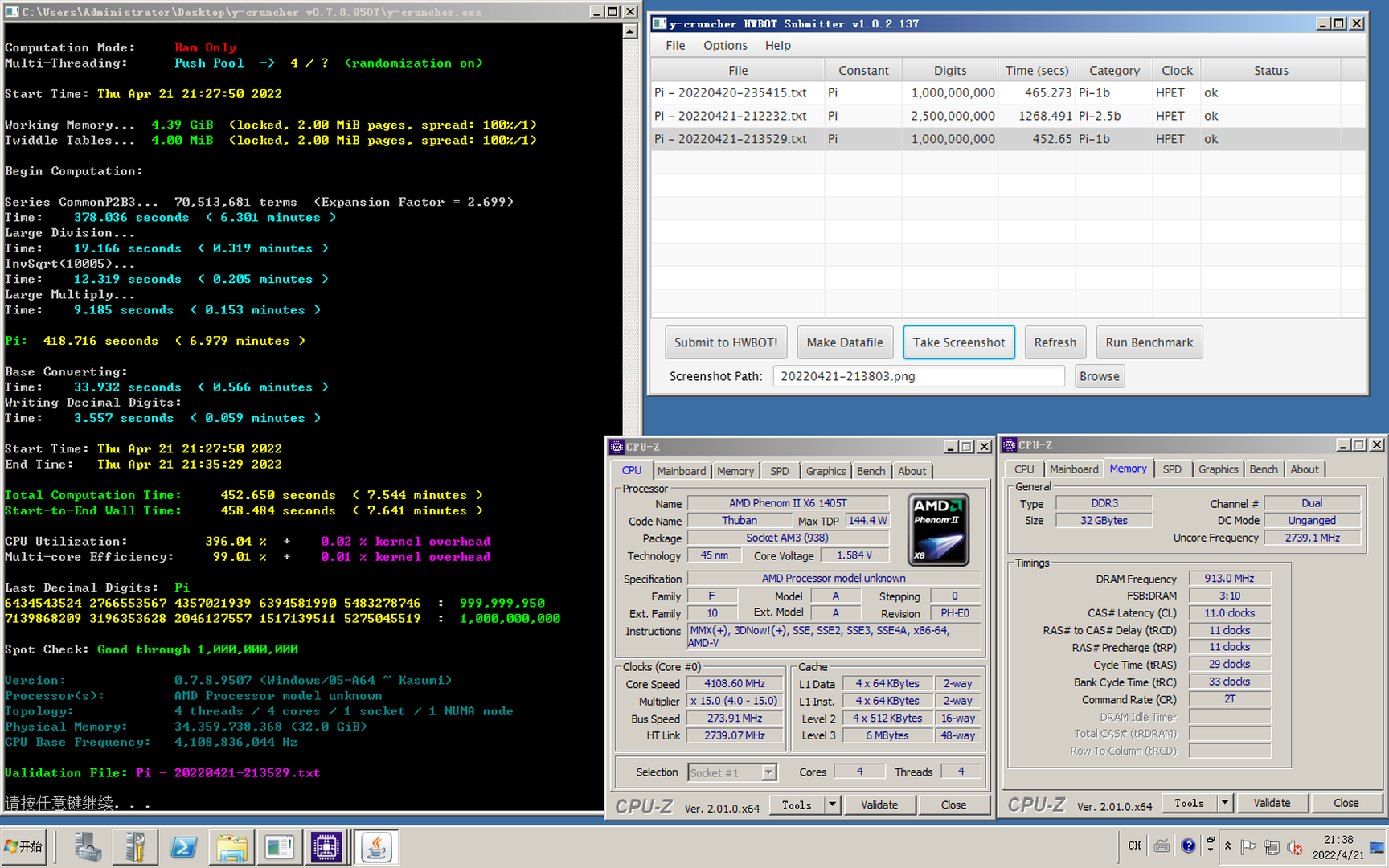The image size is (1389, 868).
Task: Open SPD tab in the Memory CPU-Z window
Action: tap(1172, 469)
